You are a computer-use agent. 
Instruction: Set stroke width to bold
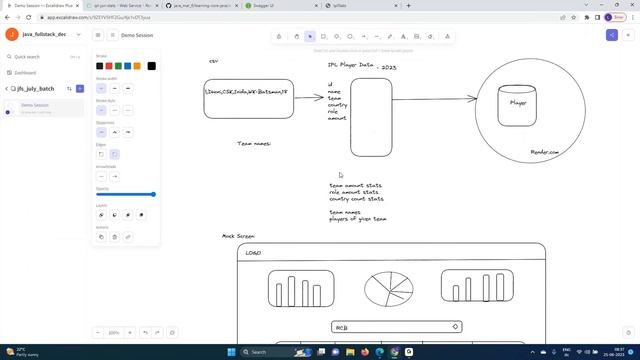tap(115, 88)
